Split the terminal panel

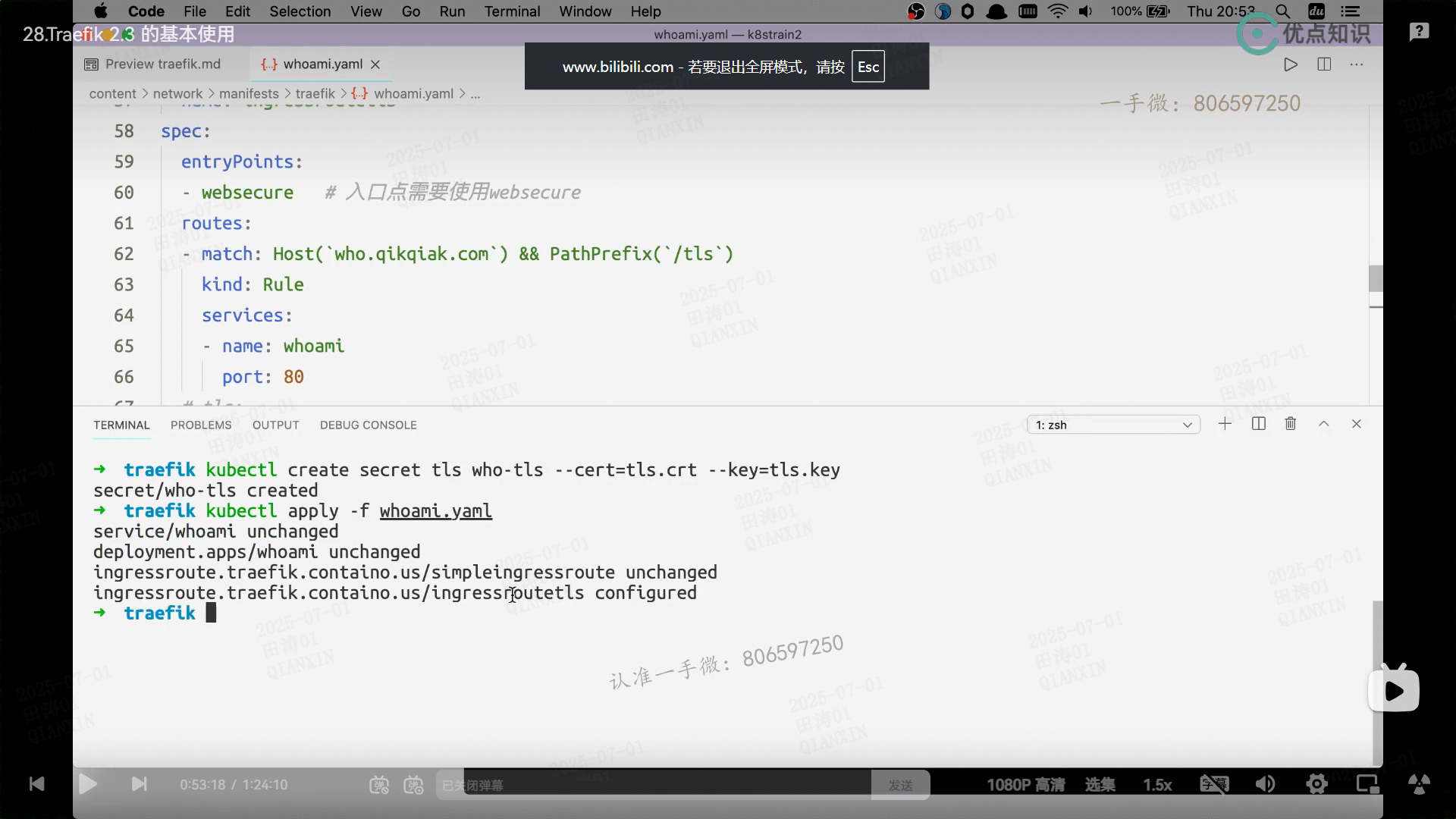click(1259, 424)
